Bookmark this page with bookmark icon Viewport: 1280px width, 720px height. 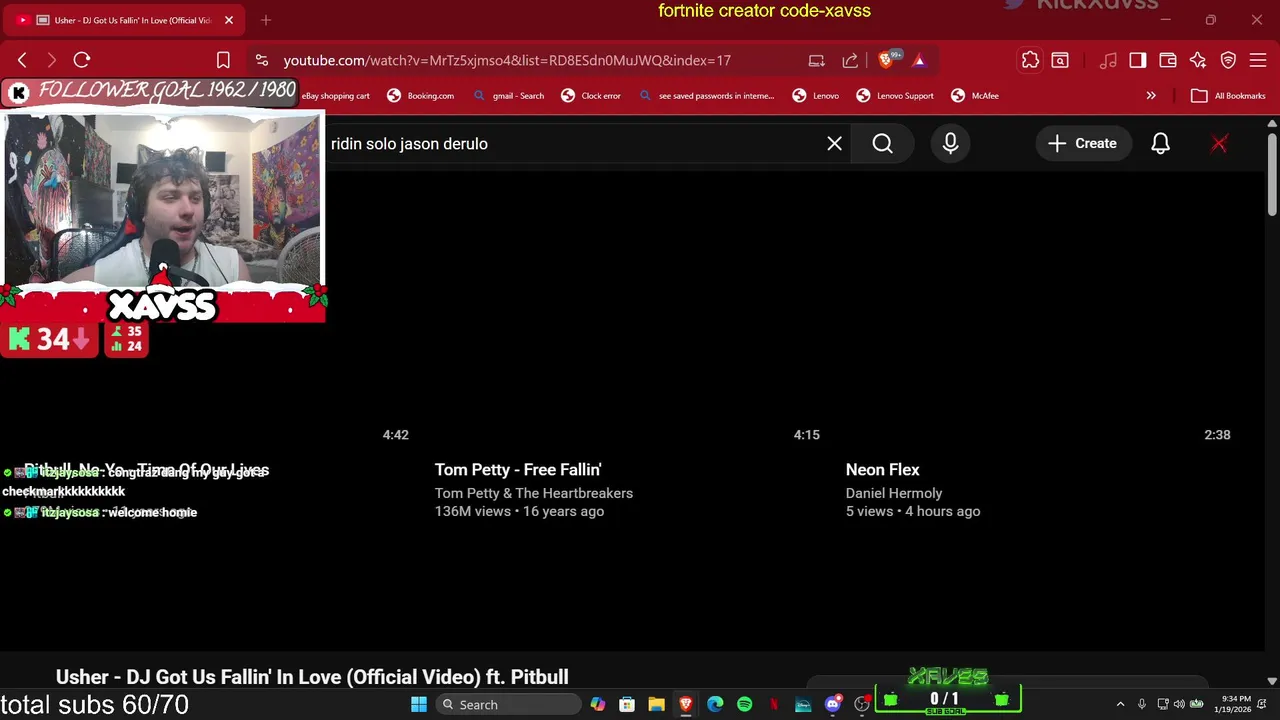[223, 60]
